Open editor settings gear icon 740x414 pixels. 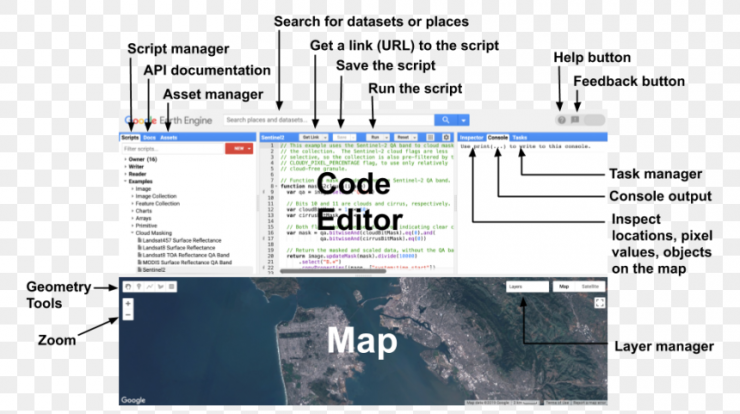(446, 137)
